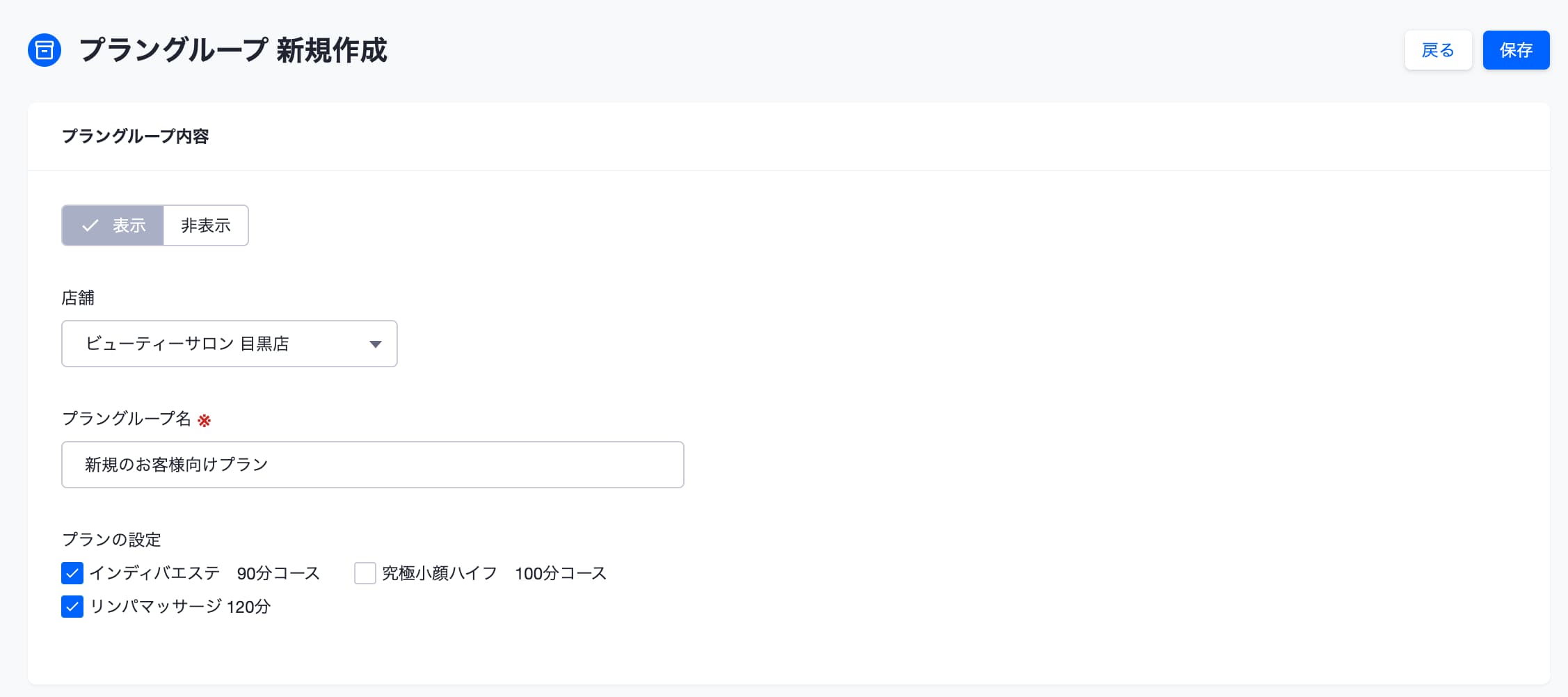This screenshot has width=1568, height=697.
Task: Click the dropdown arrow in 店舗 selector
Action: [376, 344]
